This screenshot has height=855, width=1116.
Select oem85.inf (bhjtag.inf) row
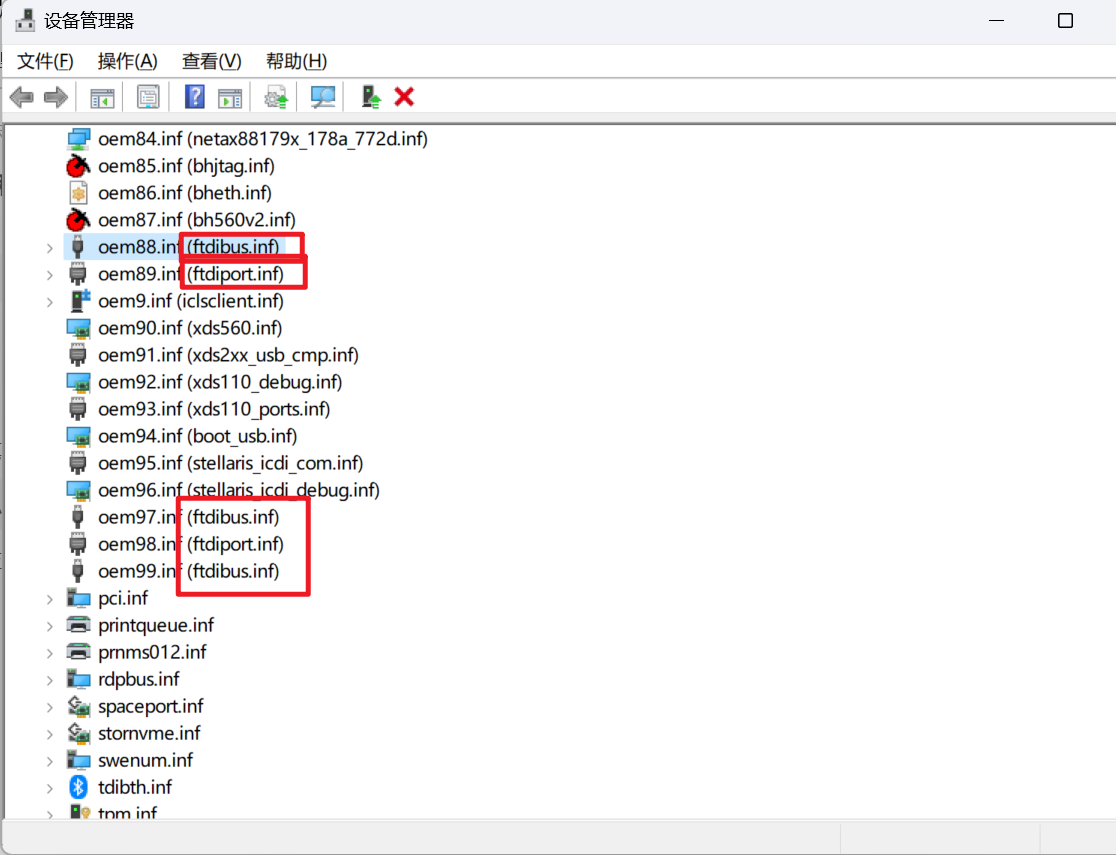click(186, 166)
